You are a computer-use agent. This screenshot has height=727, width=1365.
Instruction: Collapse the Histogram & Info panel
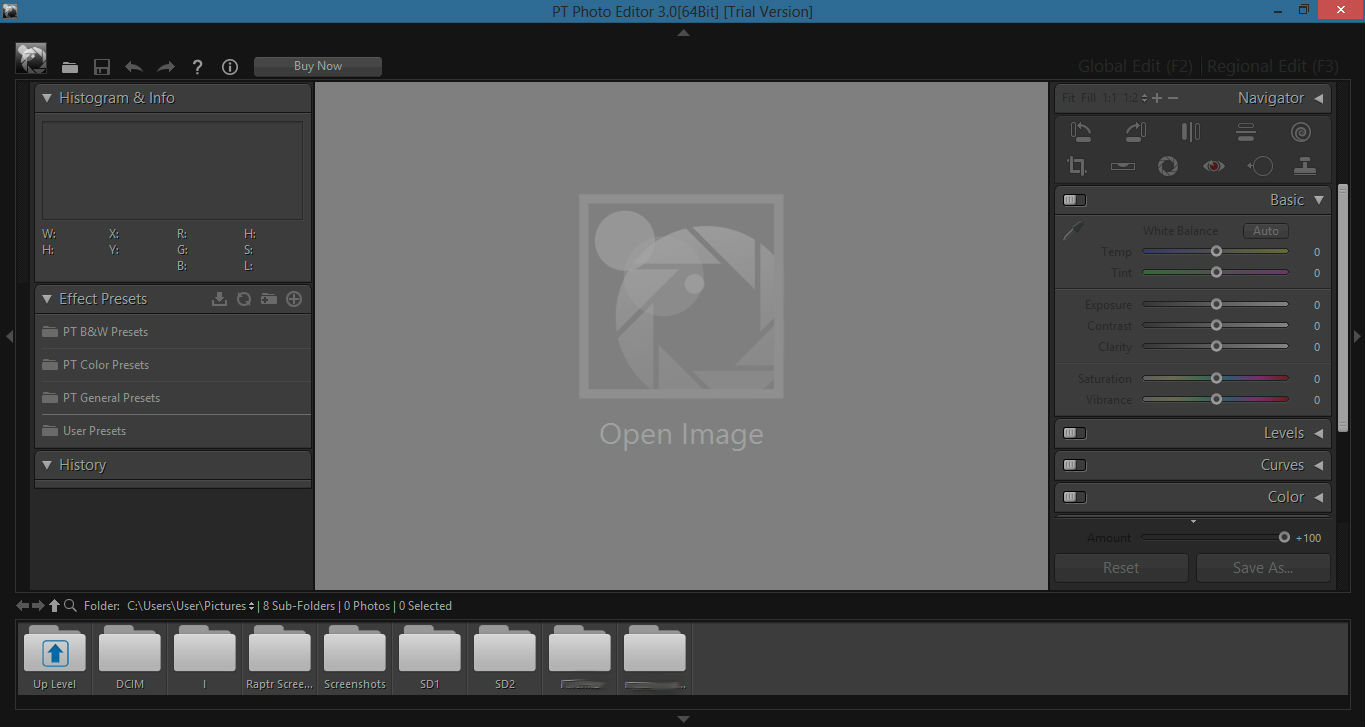click(46, 98)
